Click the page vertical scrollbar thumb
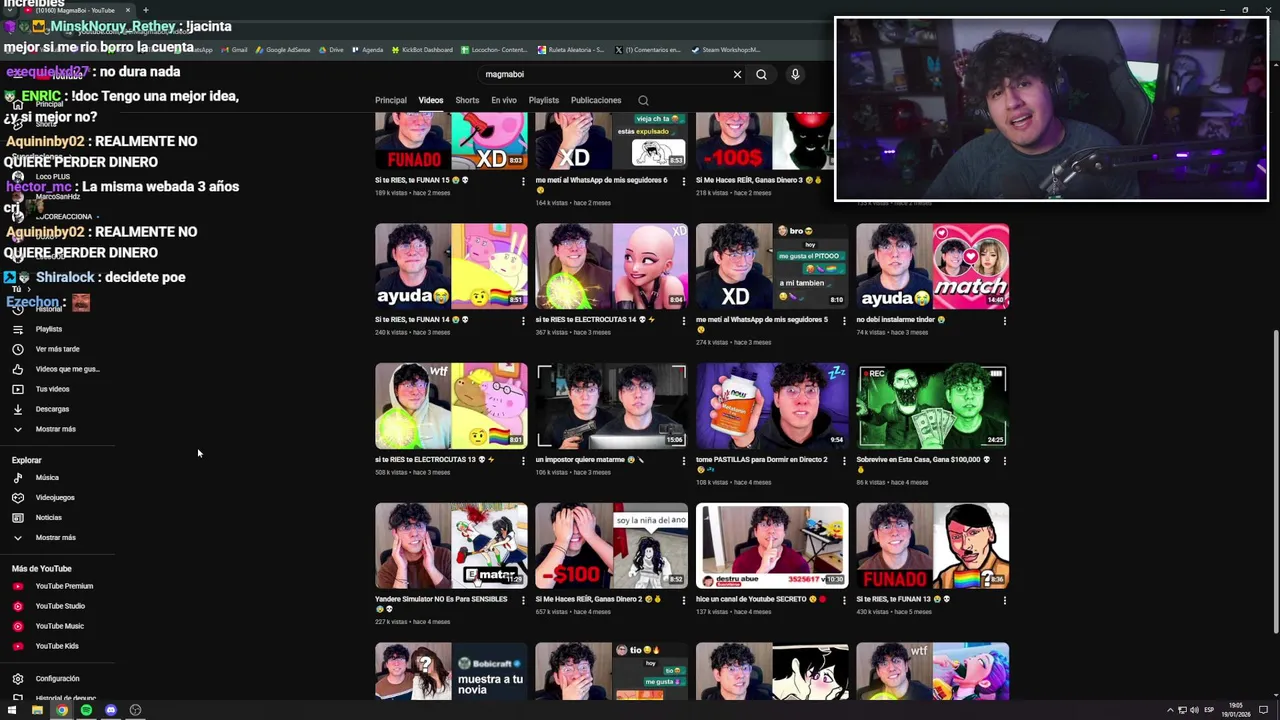The width and height of the screenshot is (1280, 720). pos(1275,482)
